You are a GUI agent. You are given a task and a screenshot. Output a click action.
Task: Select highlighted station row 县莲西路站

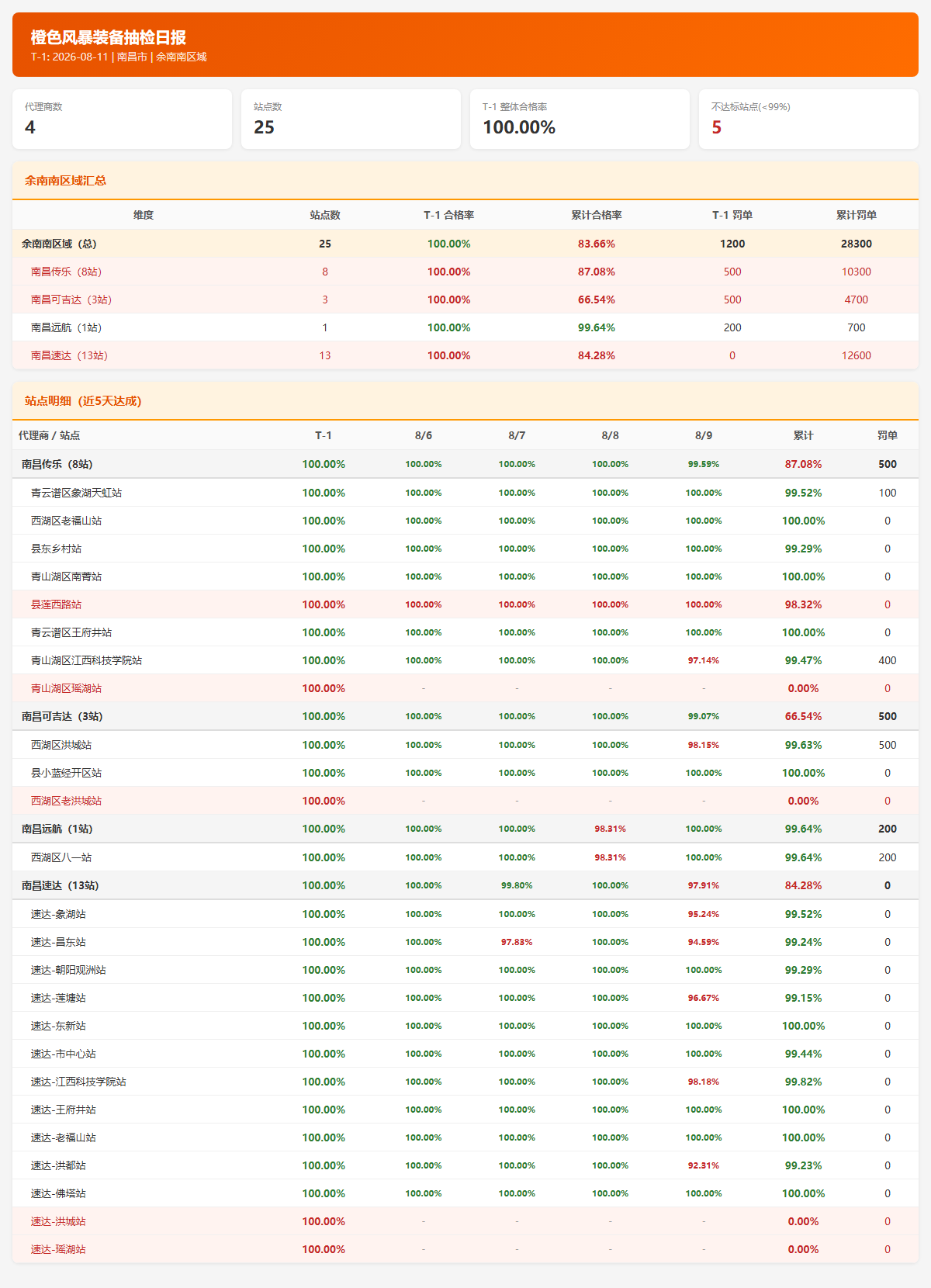(x=465, y=604)
